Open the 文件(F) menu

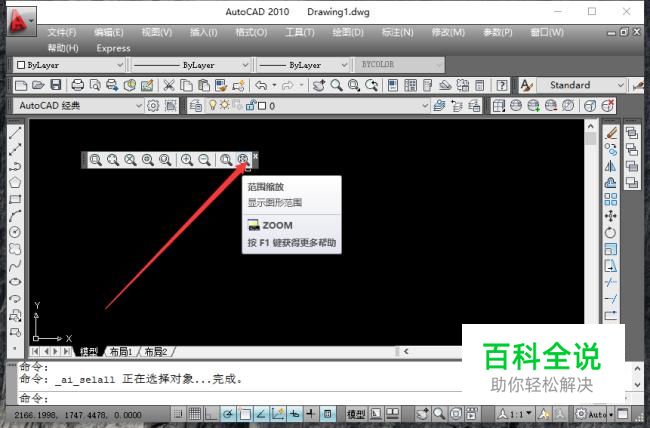pyautogui.click(x=62, y=32)
